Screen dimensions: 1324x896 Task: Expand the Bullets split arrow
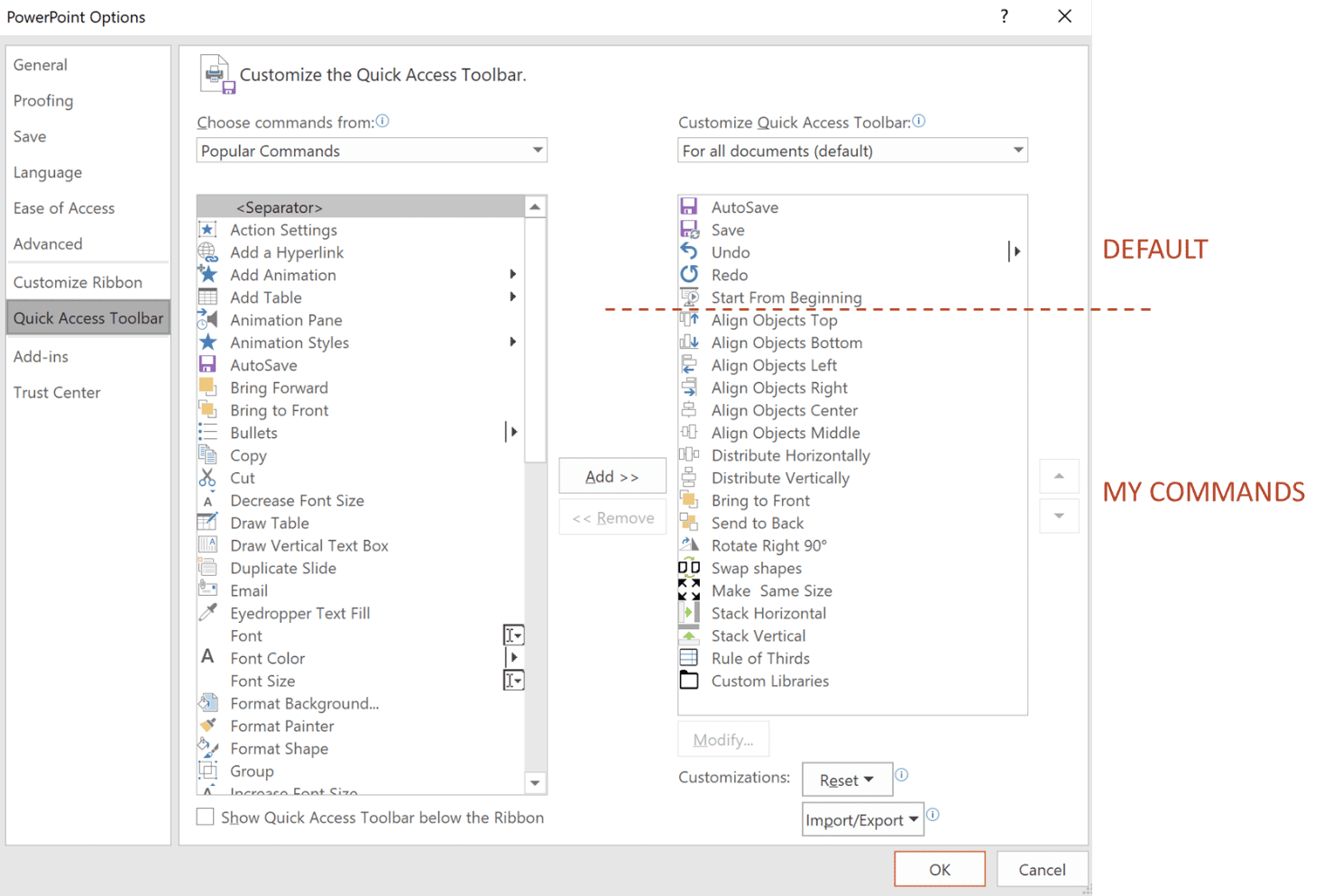512,432
